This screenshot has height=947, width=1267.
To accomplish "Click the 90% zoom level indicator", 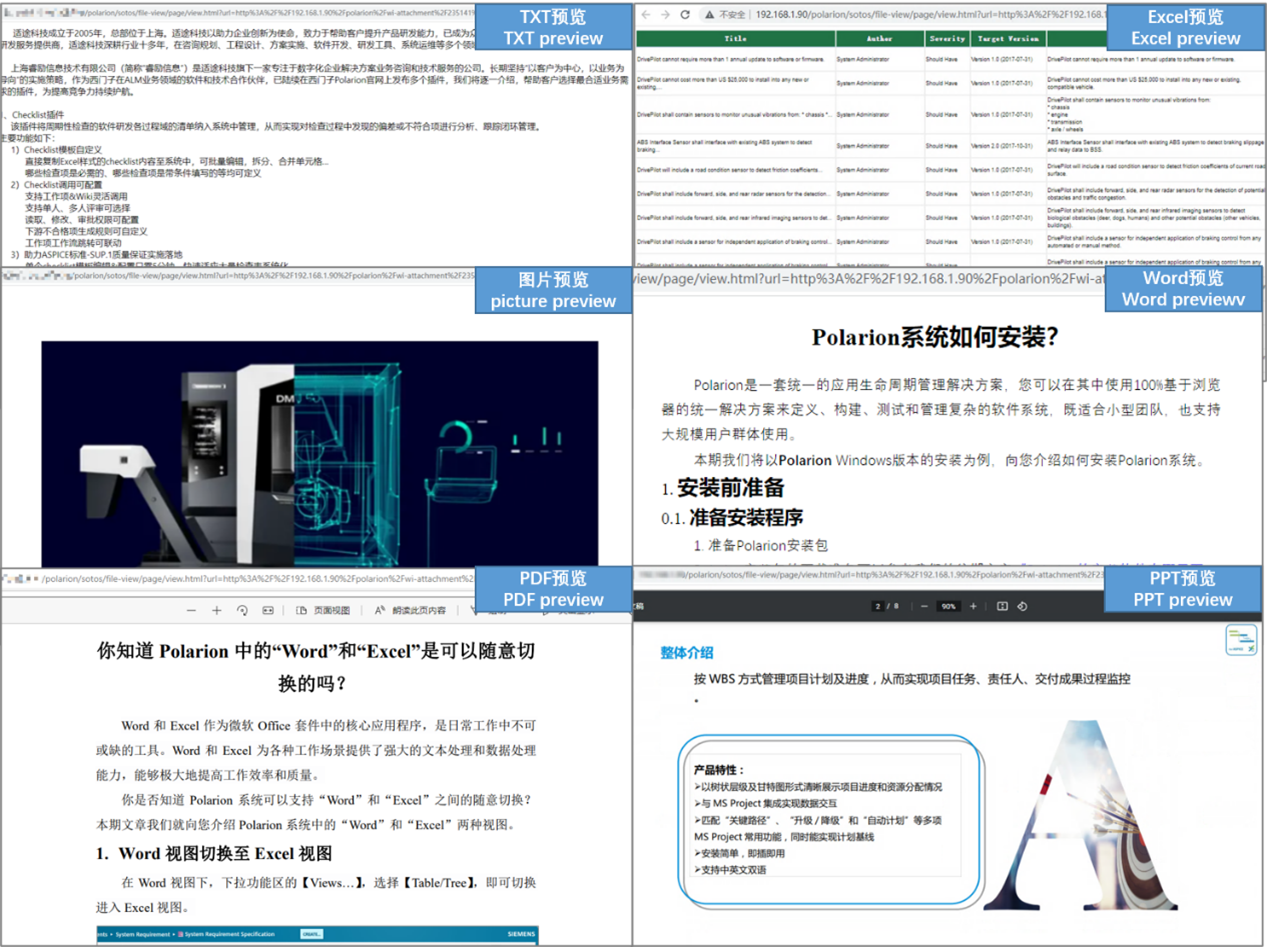I will (947, 608).
